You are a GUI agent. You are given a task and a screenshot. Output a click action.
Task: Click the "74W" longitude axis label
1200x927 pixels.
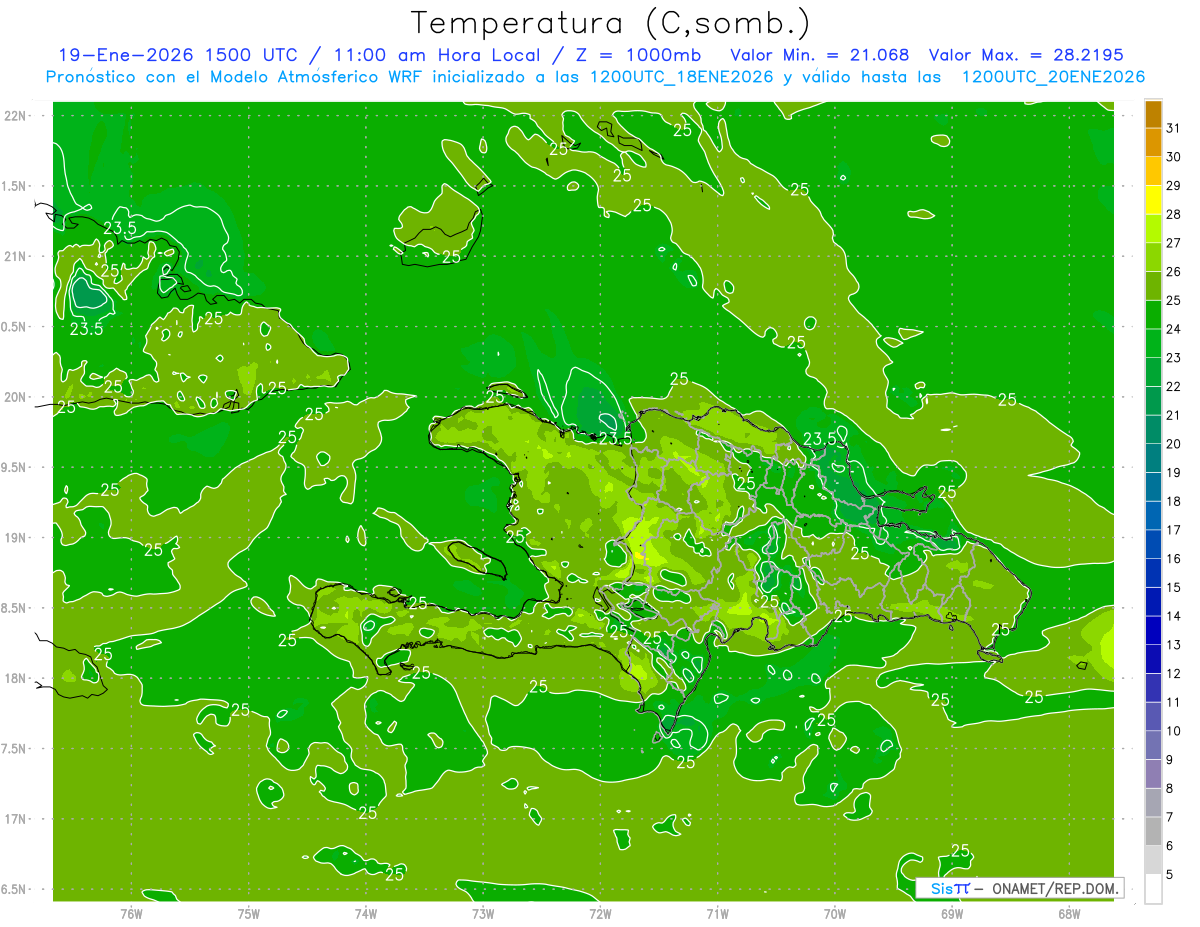[x=365, y=914]
